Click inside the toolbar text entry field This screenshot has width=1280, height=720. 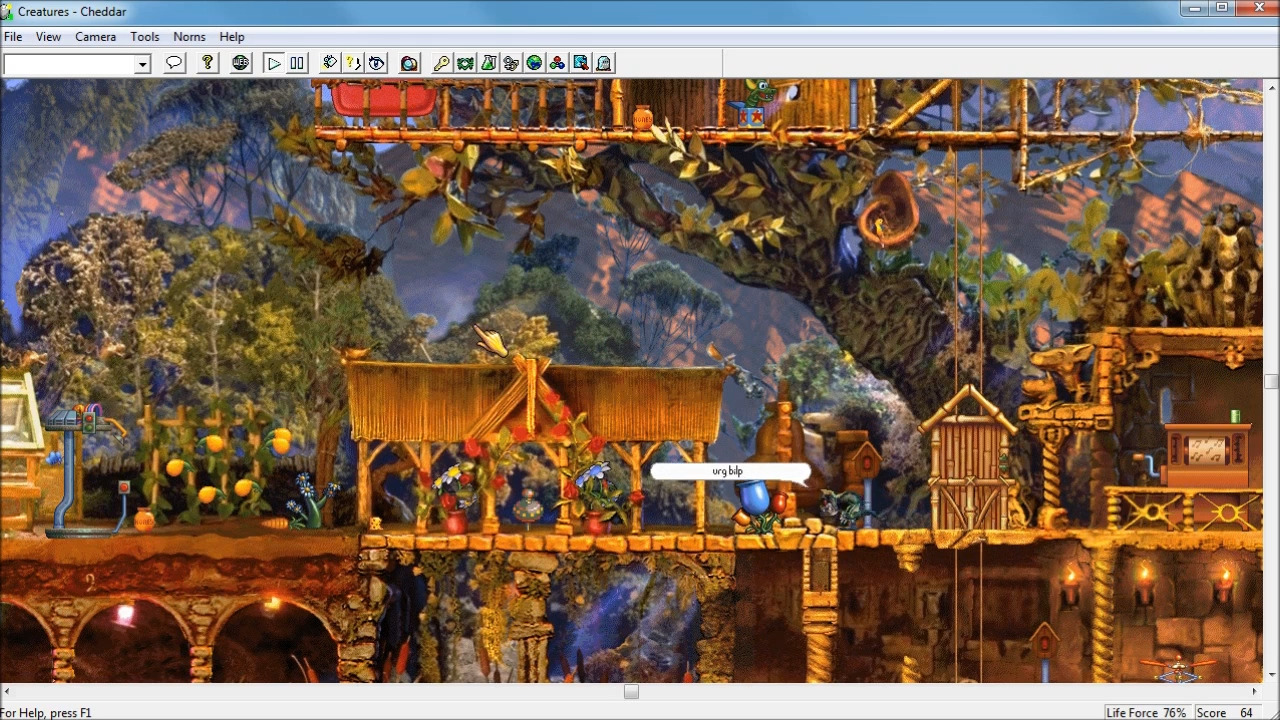point(69,64)
